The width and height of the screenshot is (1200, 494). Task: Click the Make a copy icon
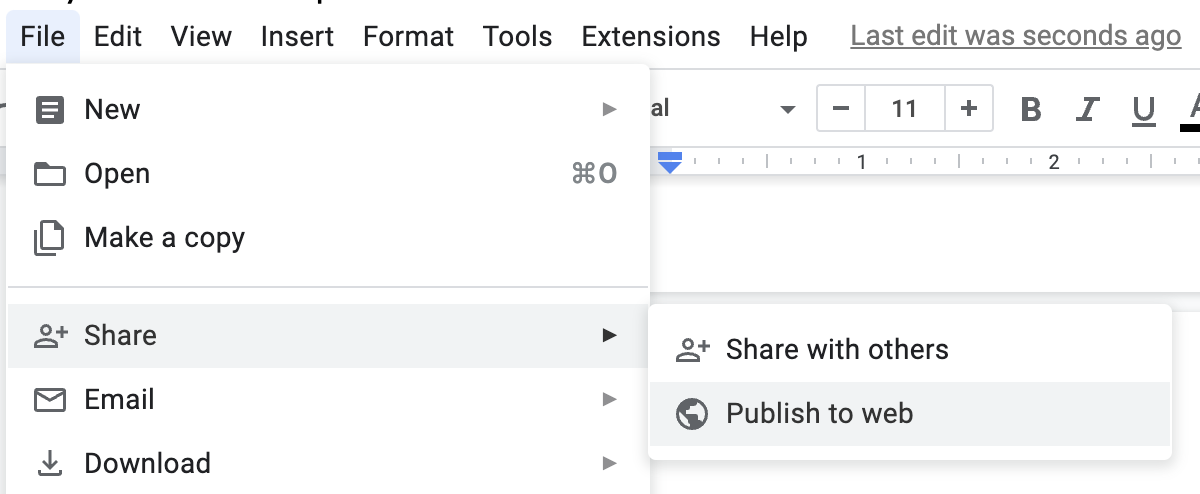(50, 238)
